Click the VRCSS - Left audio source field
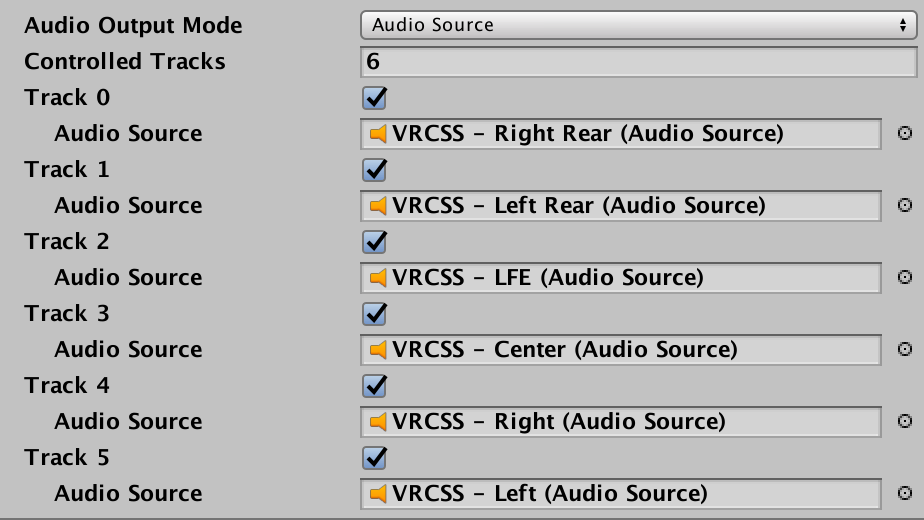Image resolution: width=924 pixels, height=520 pixels. (621, 493)
